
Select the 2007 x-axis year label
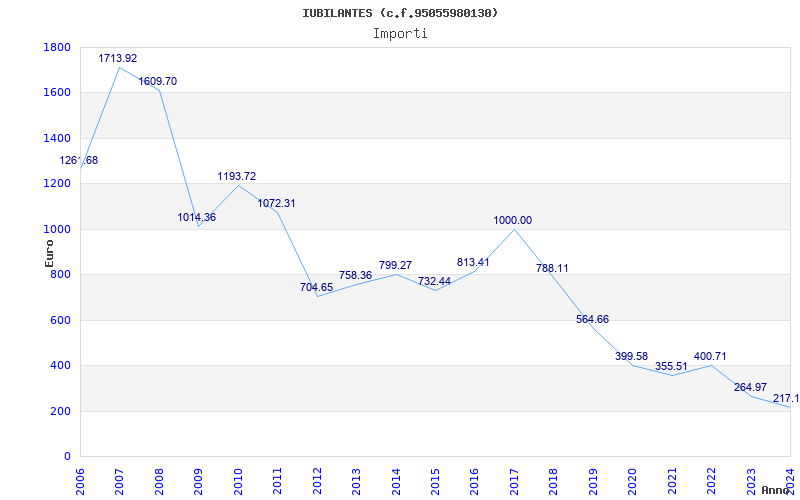click(x=120, y=477)
